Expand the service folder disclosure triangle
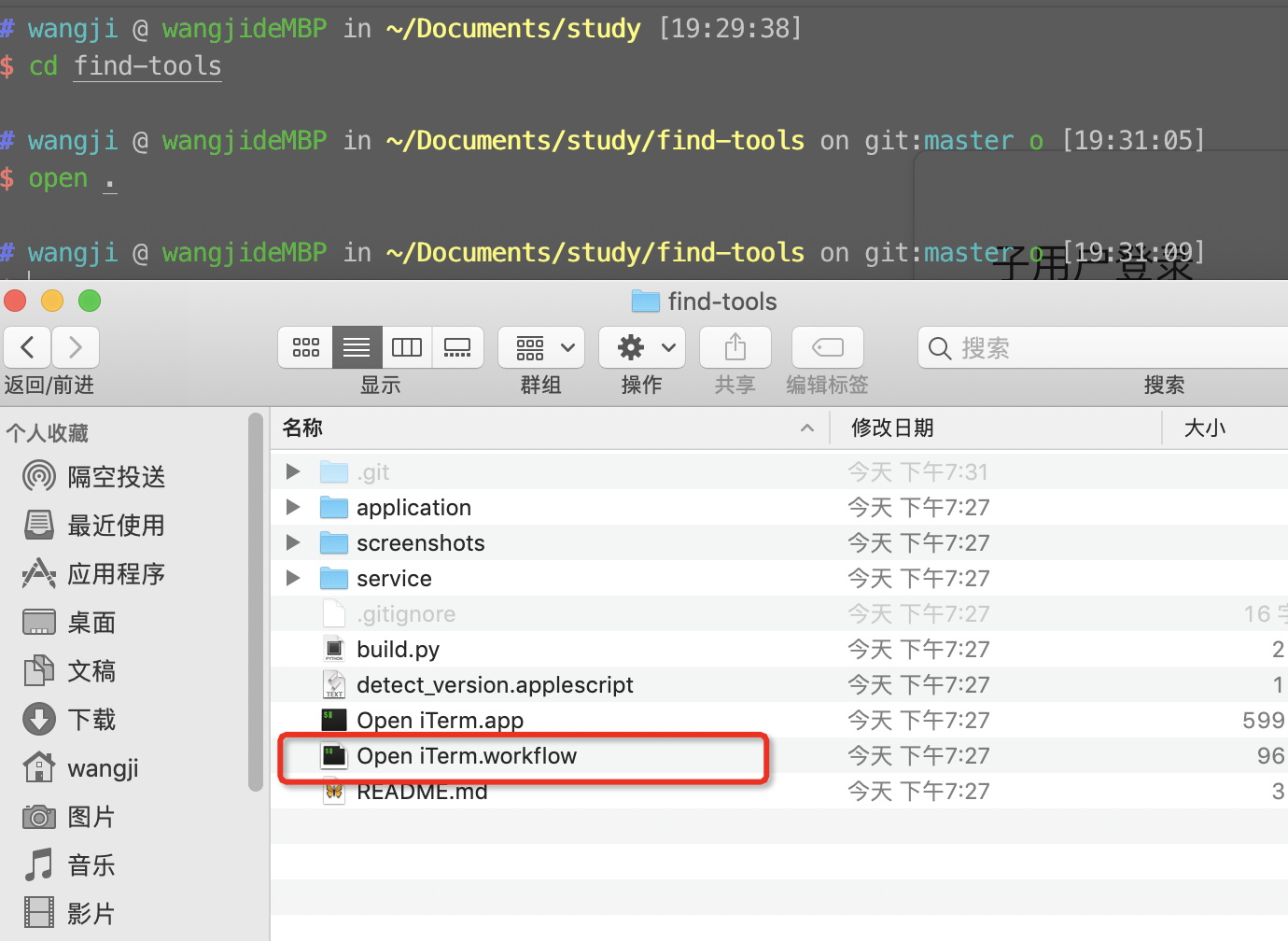1288x941 pixels. pyautogui.click(x=293, y=578)
